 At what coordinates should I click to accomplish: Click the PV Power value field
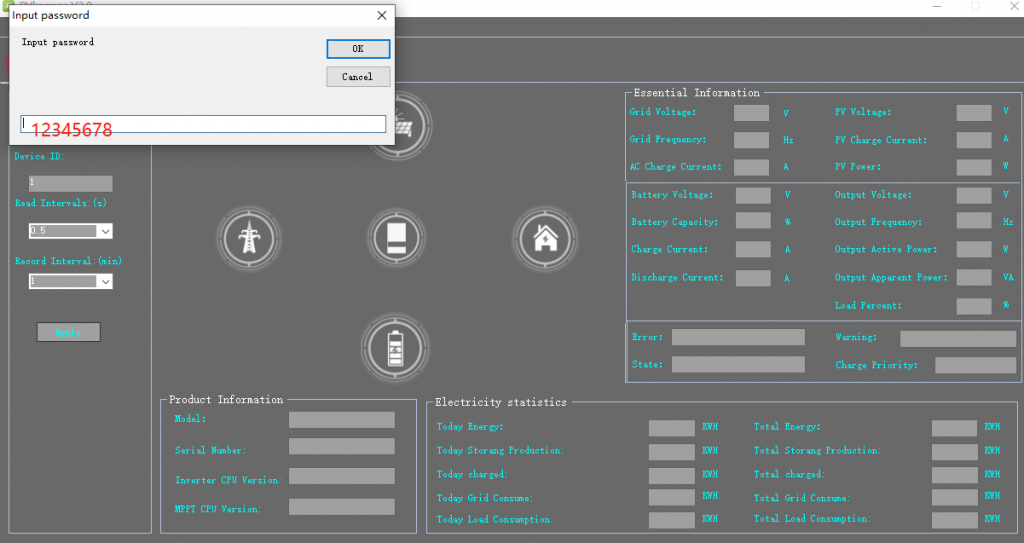click(974, 167)
